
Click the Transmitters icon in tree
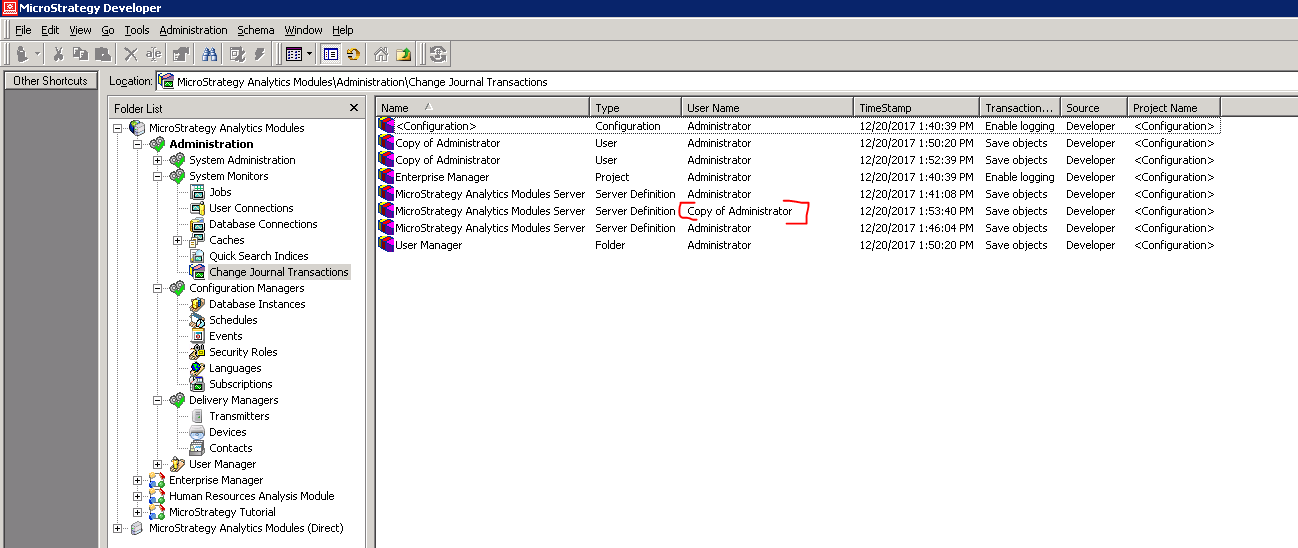click(x=197, y=416)
